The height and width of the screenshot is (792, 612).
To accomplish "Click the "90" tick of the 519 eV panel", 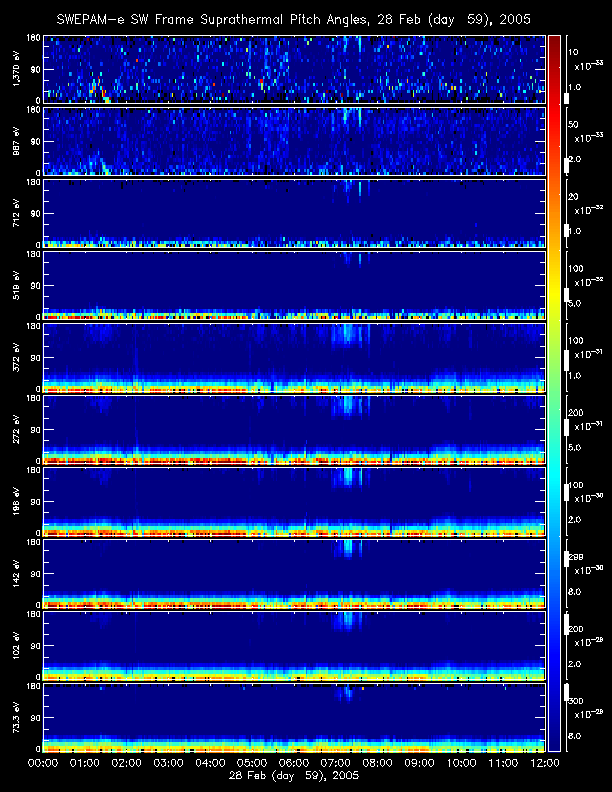I will (36, 285).
